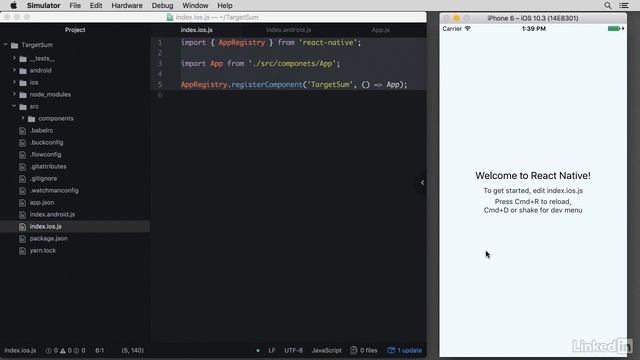
Task: Open the Apple menu
Action: [x=13, y=5]
